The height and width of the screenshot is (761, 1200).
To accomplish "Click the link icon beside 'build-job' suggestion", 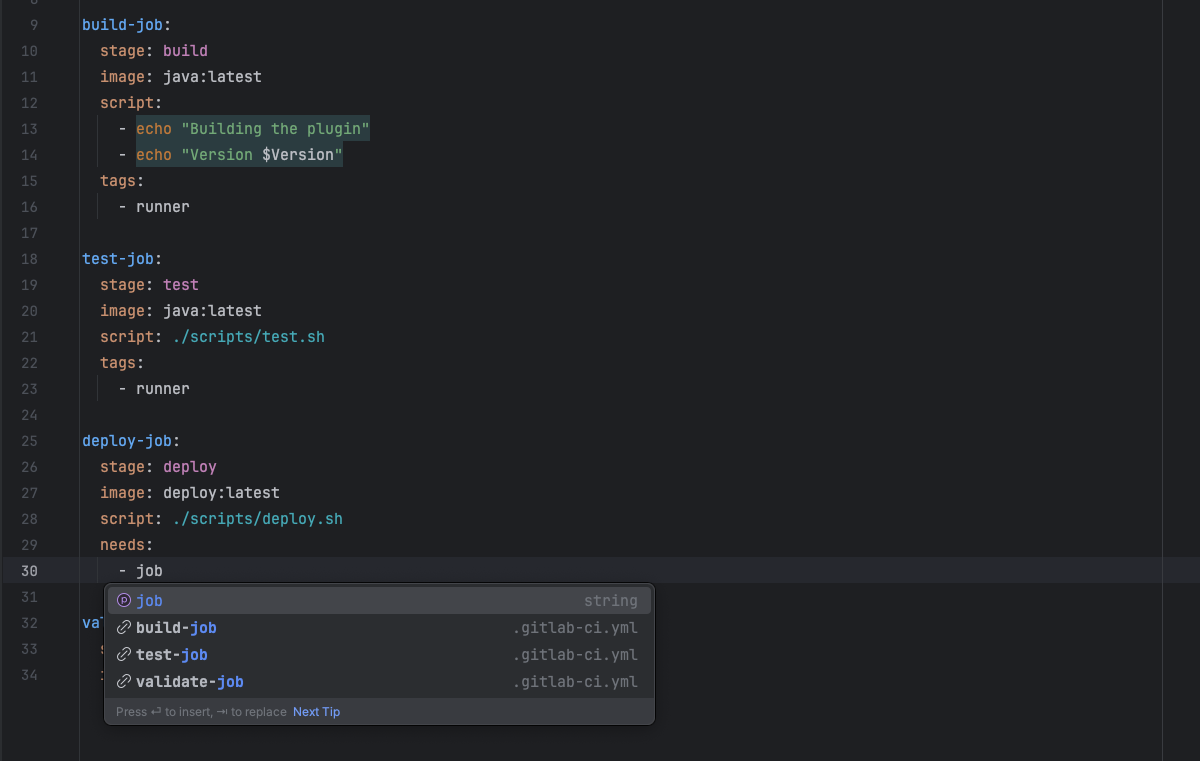I will pyautogui.click(x=124, y=628).
